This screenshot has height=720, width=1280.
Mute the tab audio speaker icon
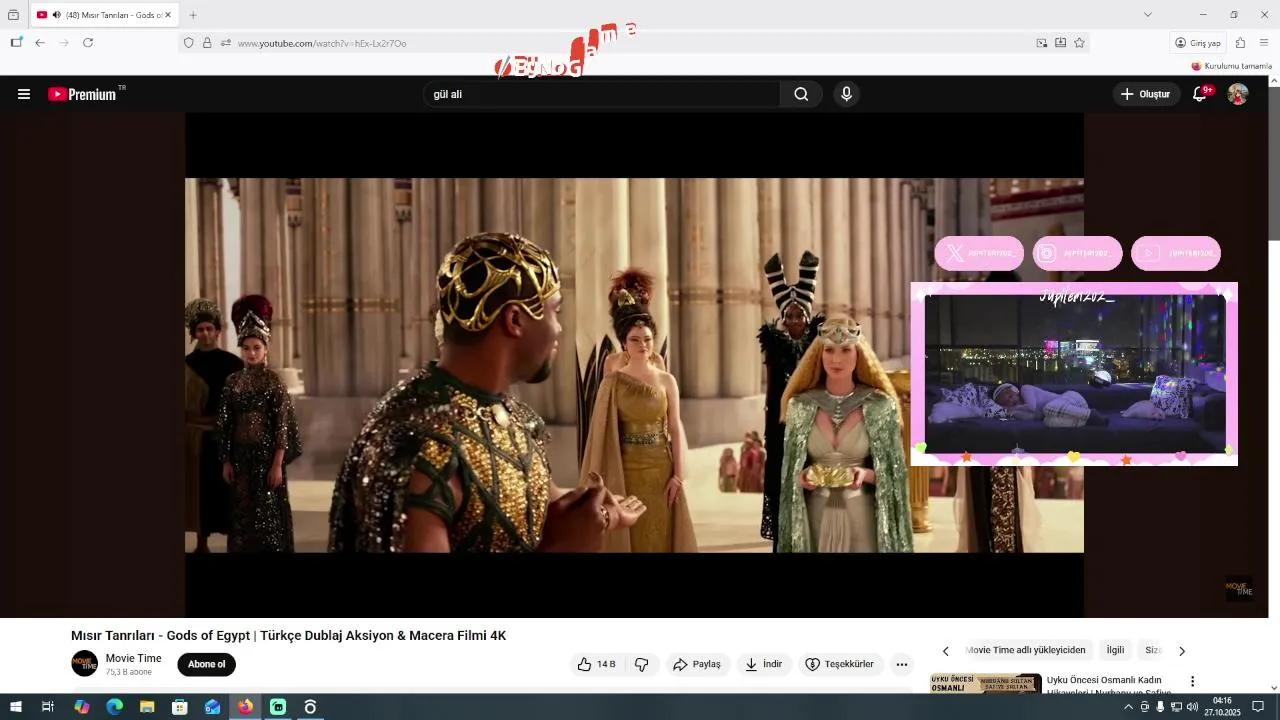[56, 15]
